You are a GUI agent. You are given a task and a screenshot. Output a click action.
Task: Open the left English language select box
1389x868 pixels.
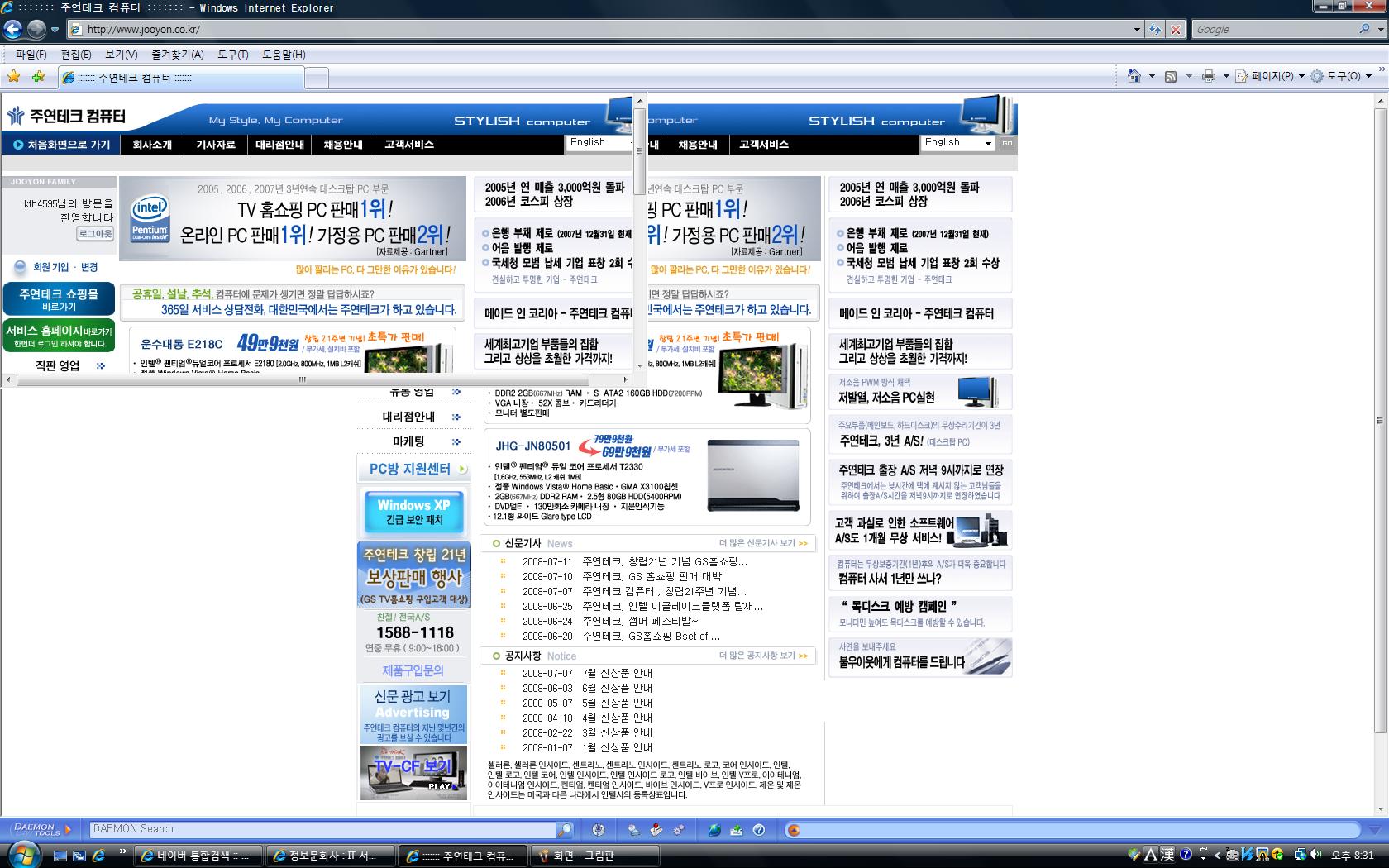(x=600, y=142)
